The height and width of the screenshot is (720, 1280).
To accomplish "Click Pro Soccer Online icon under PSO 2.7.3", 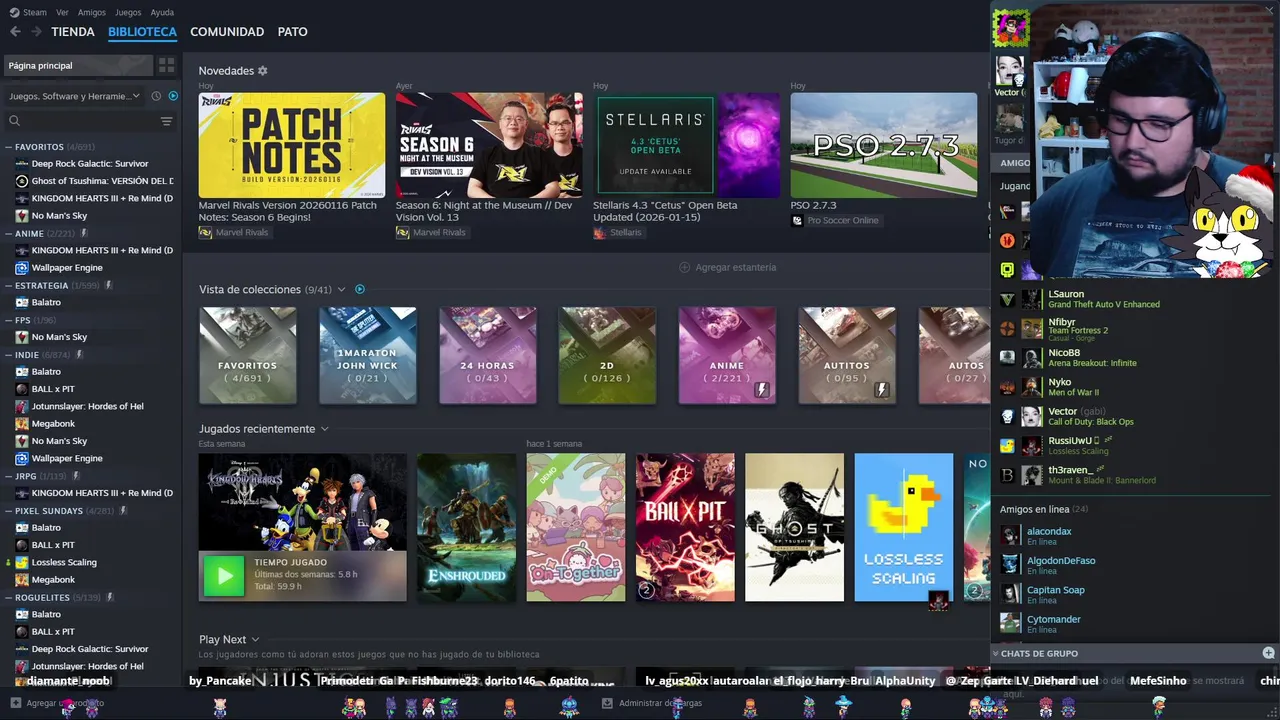I will click(x=797, y=220).
